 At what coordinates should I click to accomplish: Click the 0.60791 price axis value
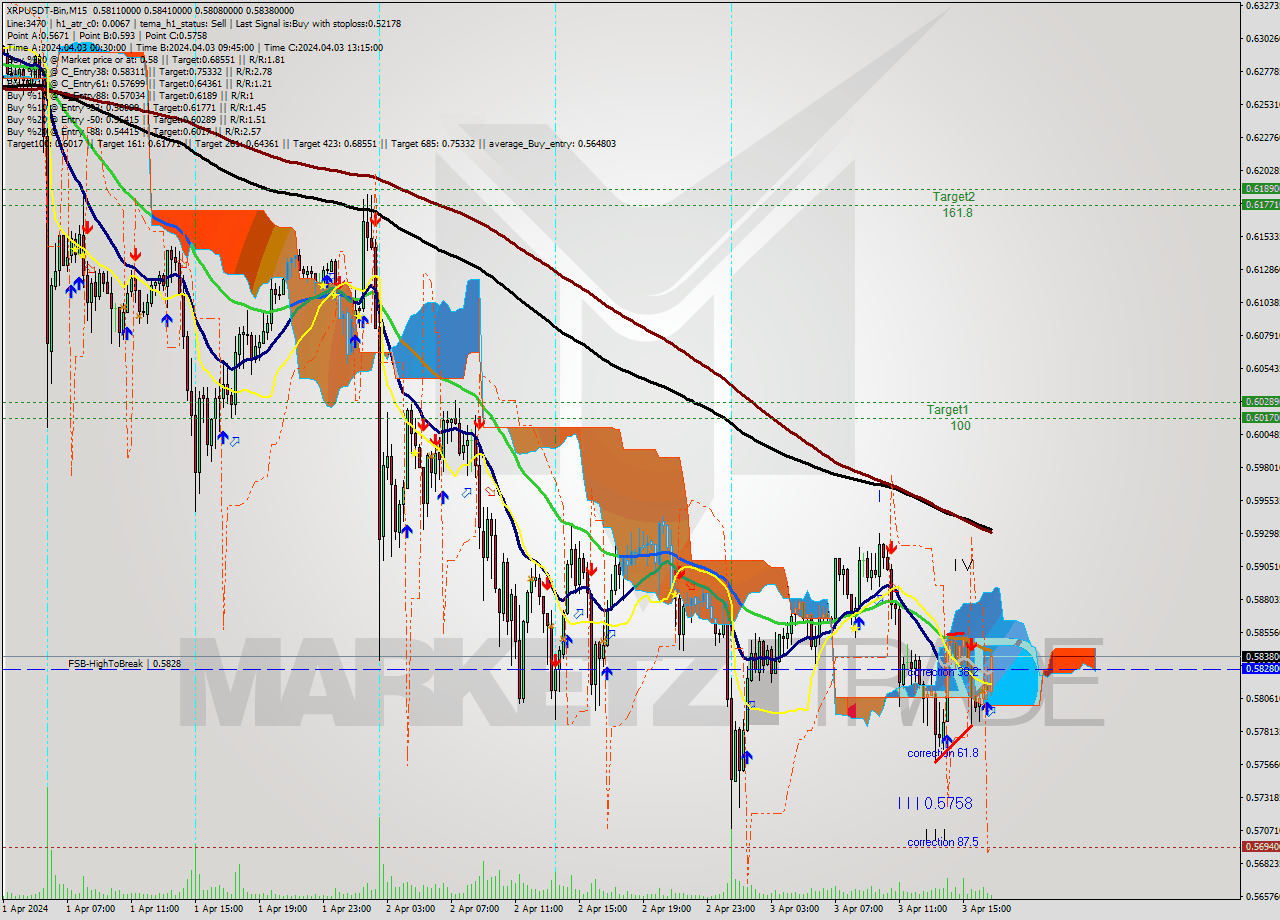pyautogui.click(x=1261, y=335)
